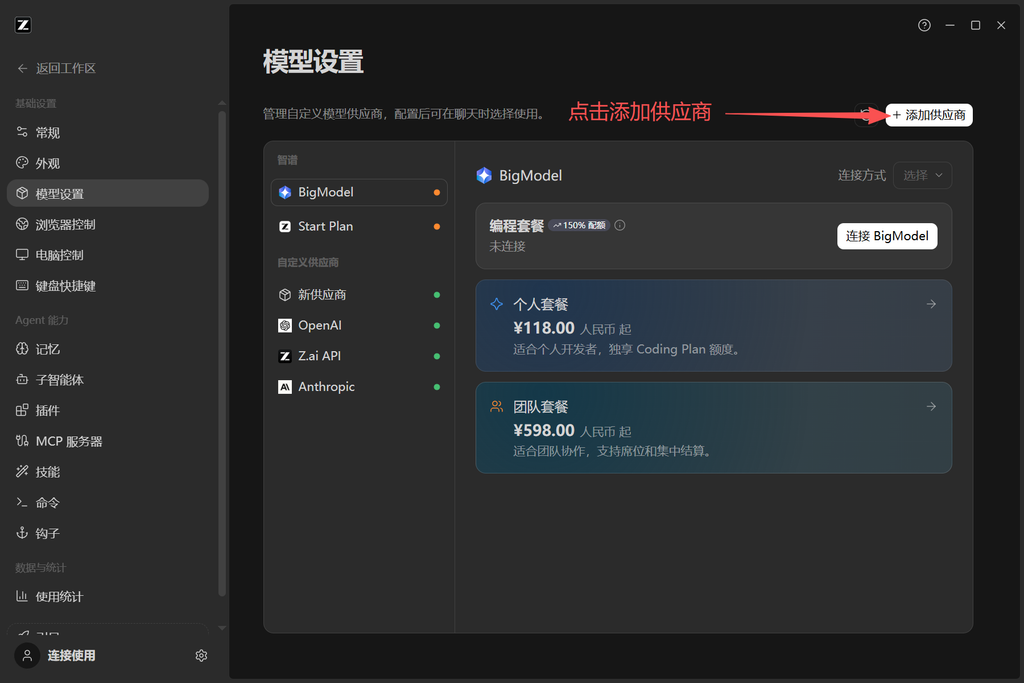Click the Z.ai API logo icon
1024x683 pixels.
click(x=285, y=356)
